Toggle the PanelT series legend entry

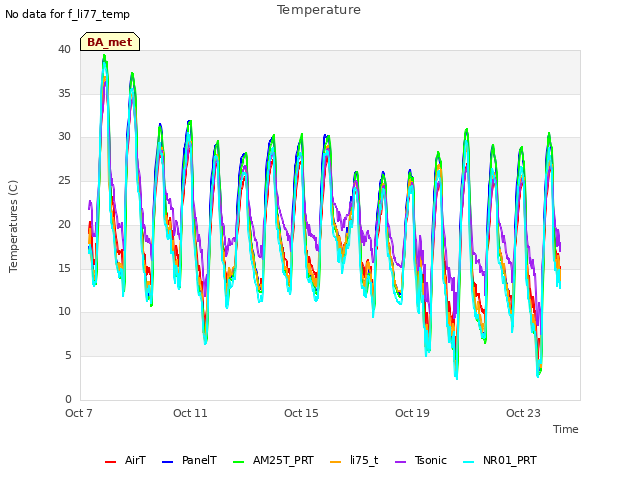[x=189, y=461]
